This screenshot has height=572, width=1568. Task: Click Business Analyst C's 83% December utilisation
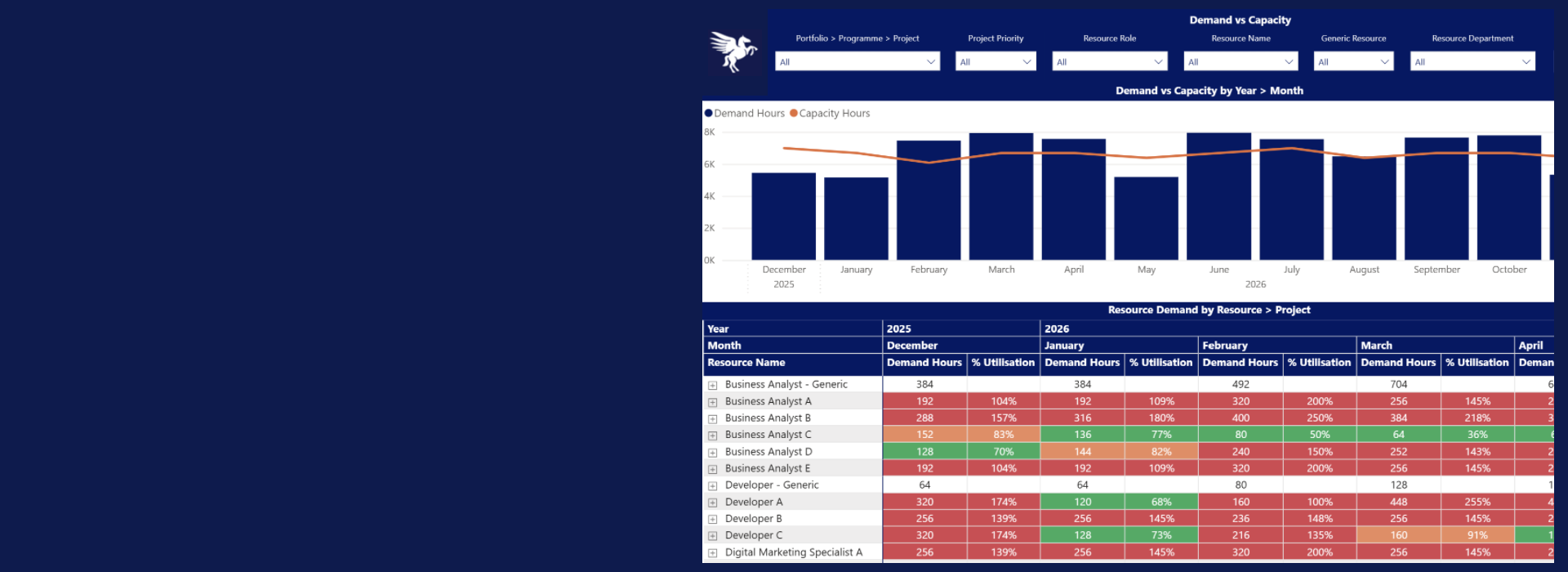1004,436
